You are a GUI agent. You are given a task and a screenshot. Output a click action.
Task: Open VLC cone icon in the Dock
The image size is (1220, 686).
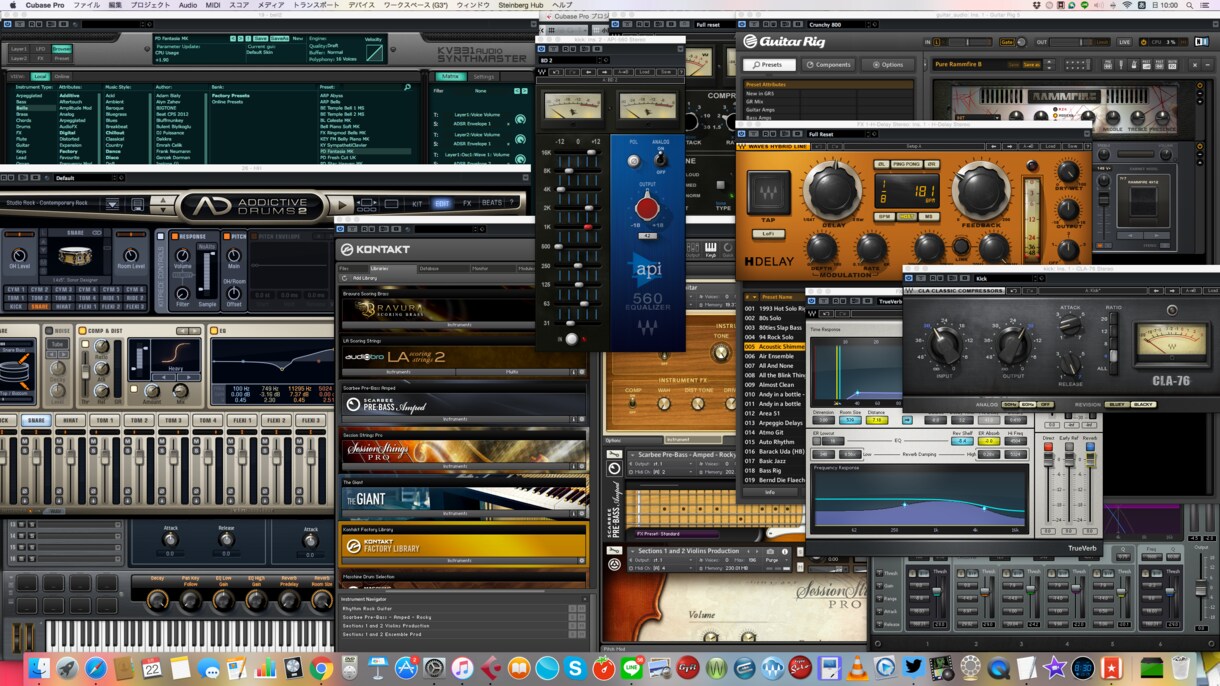click(857, 668)
